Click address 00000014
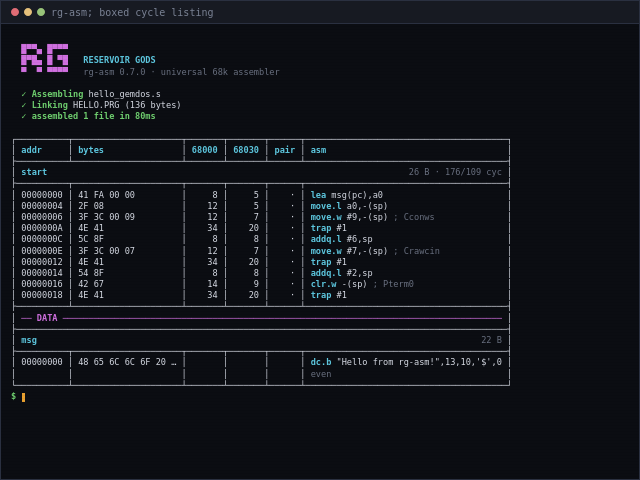The image size is (640, 480). 42,273
